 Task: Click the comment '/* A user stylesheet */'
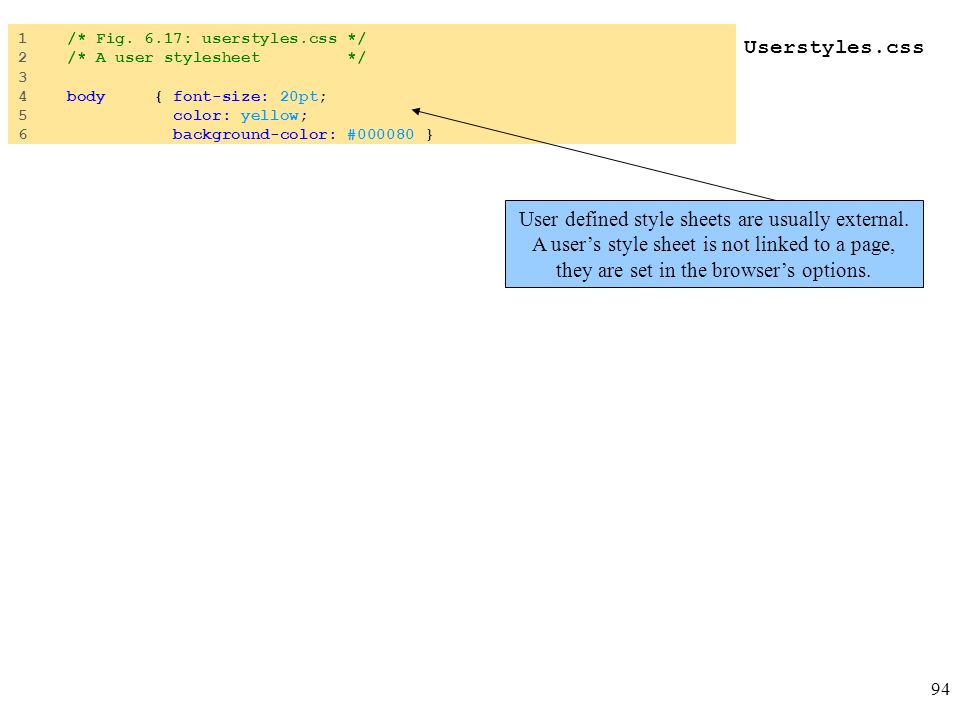pyautogui.click(x=216, y=58)
